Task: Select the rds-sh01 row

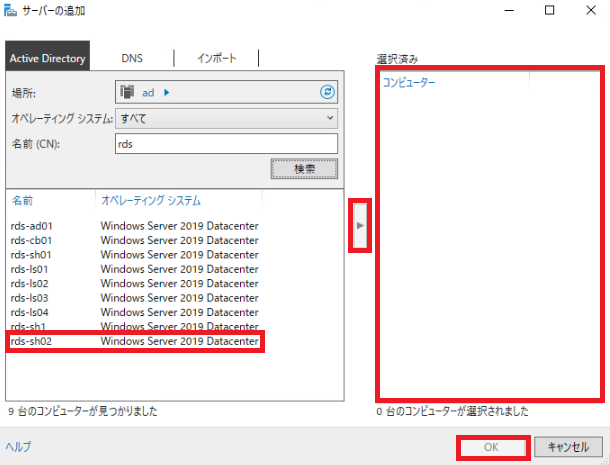Action: 135,255
